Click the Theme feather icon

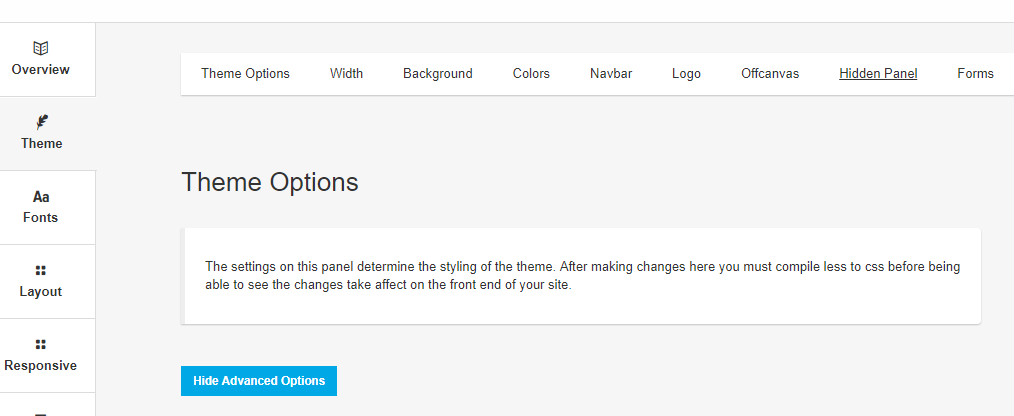(x=41, y=122)
